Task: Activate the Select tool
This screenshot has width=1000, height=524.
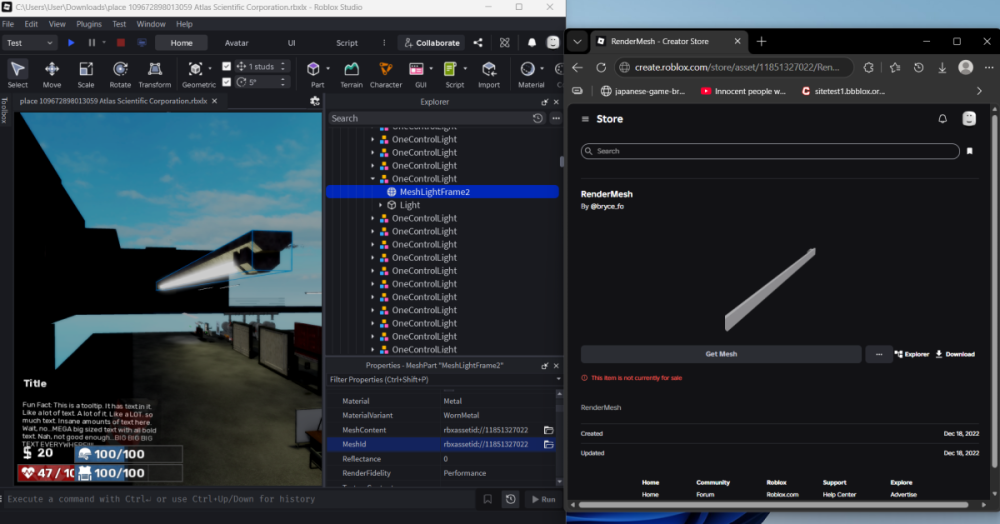Action: [18, 74]
